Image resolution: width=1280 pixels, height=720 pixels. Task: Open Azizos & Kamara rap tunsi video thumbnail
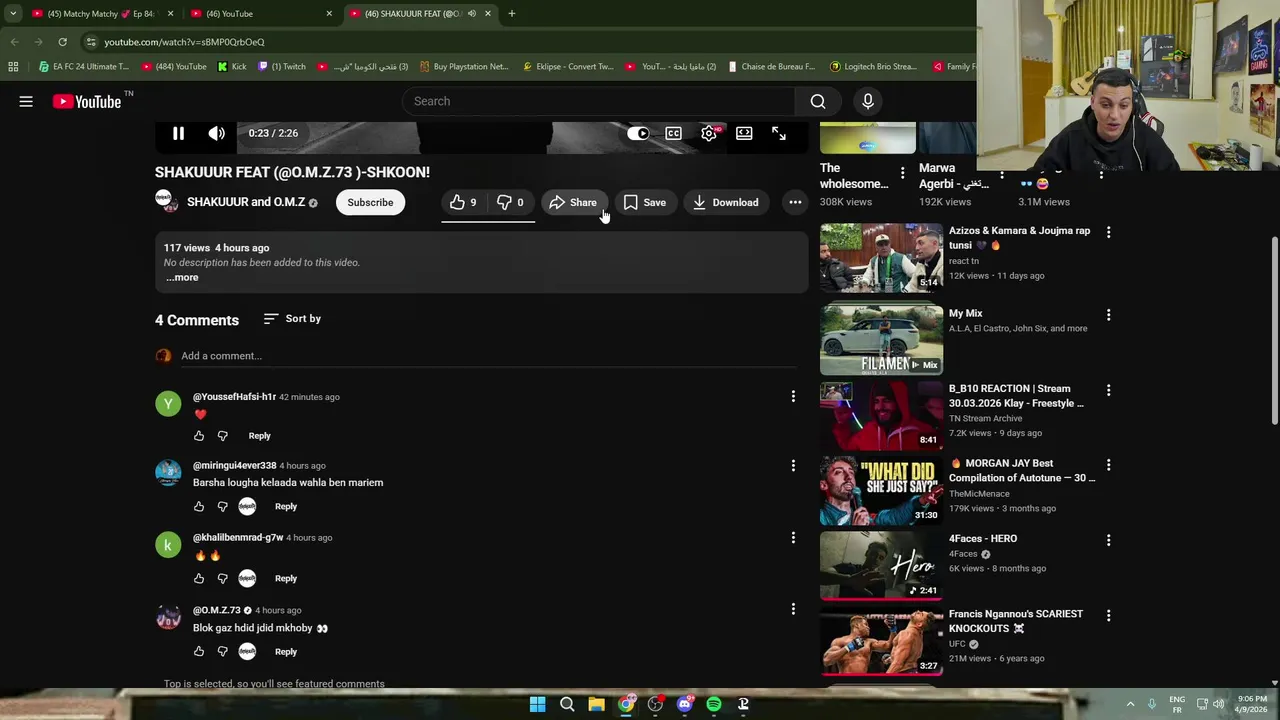point(881,257)
